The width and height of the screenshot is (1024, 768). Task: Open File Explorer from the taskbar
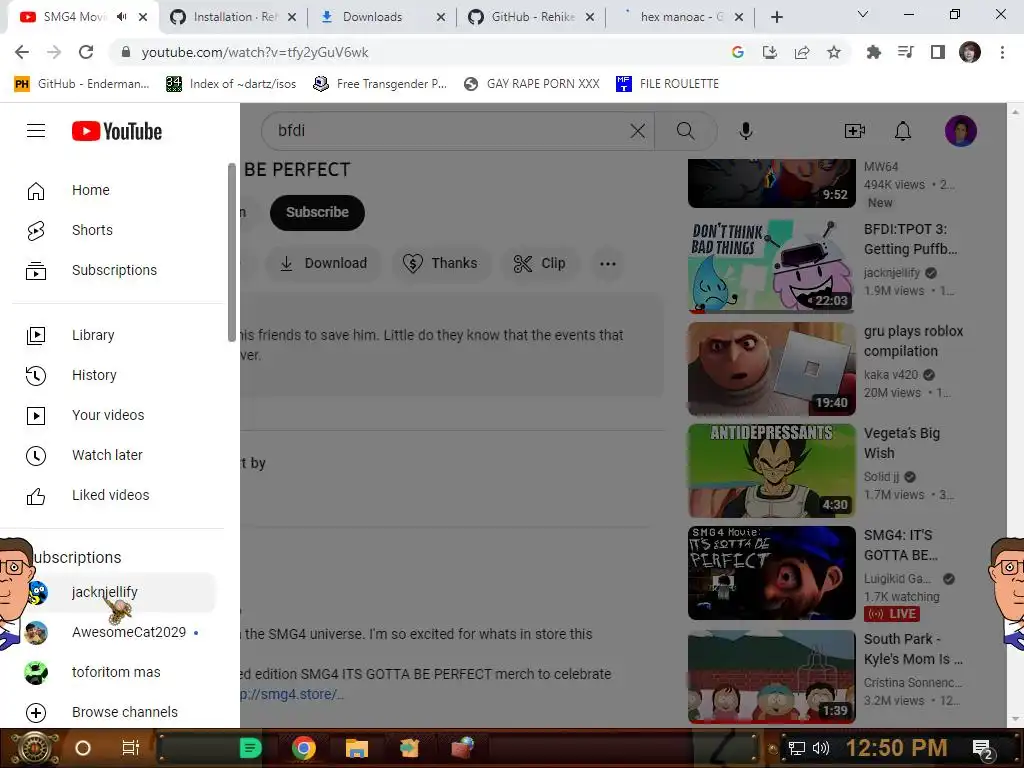(x=357, y=748)
